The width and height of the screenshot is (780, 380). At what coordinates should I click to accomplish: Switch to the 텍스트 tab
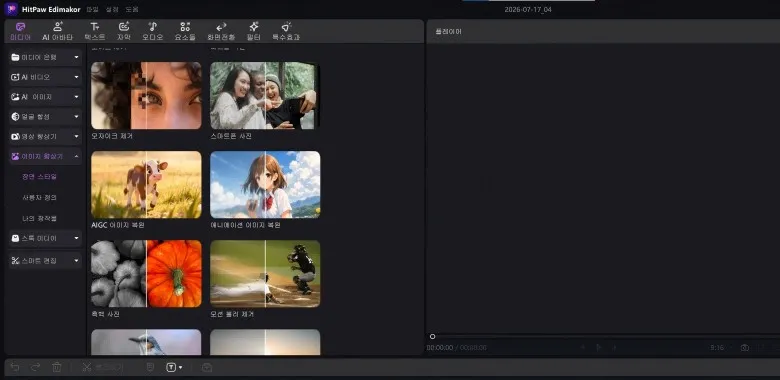[95, 31]
